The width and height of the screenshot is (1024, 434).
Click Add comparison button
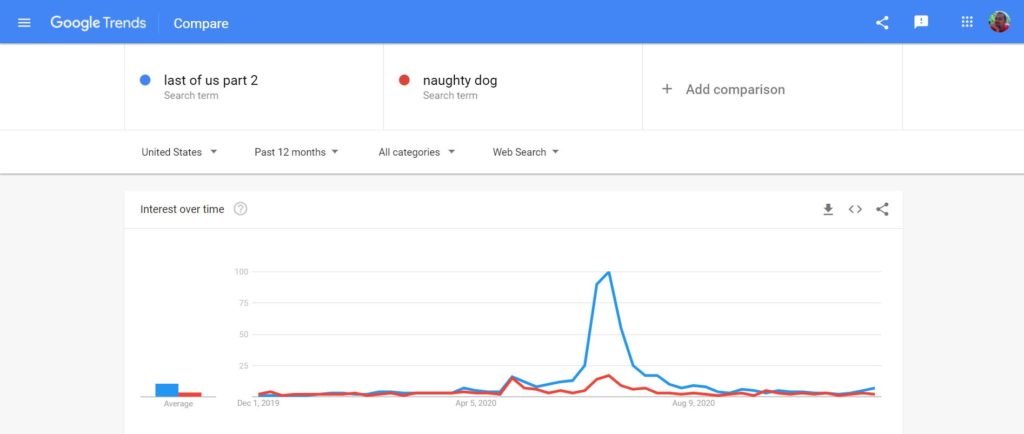click(x=724, y=89)
